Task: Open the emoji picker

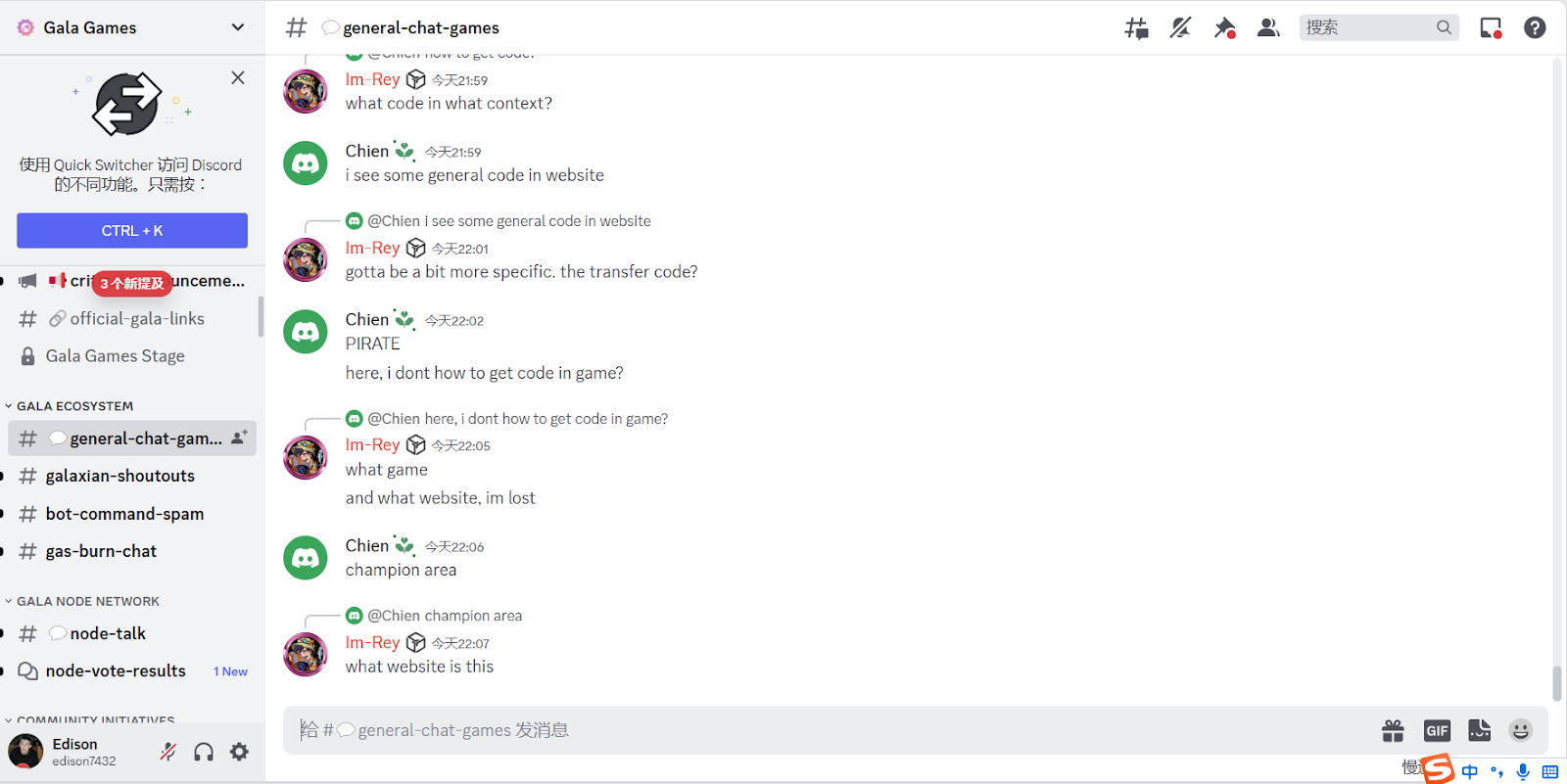Action: tap(1520, 730)
